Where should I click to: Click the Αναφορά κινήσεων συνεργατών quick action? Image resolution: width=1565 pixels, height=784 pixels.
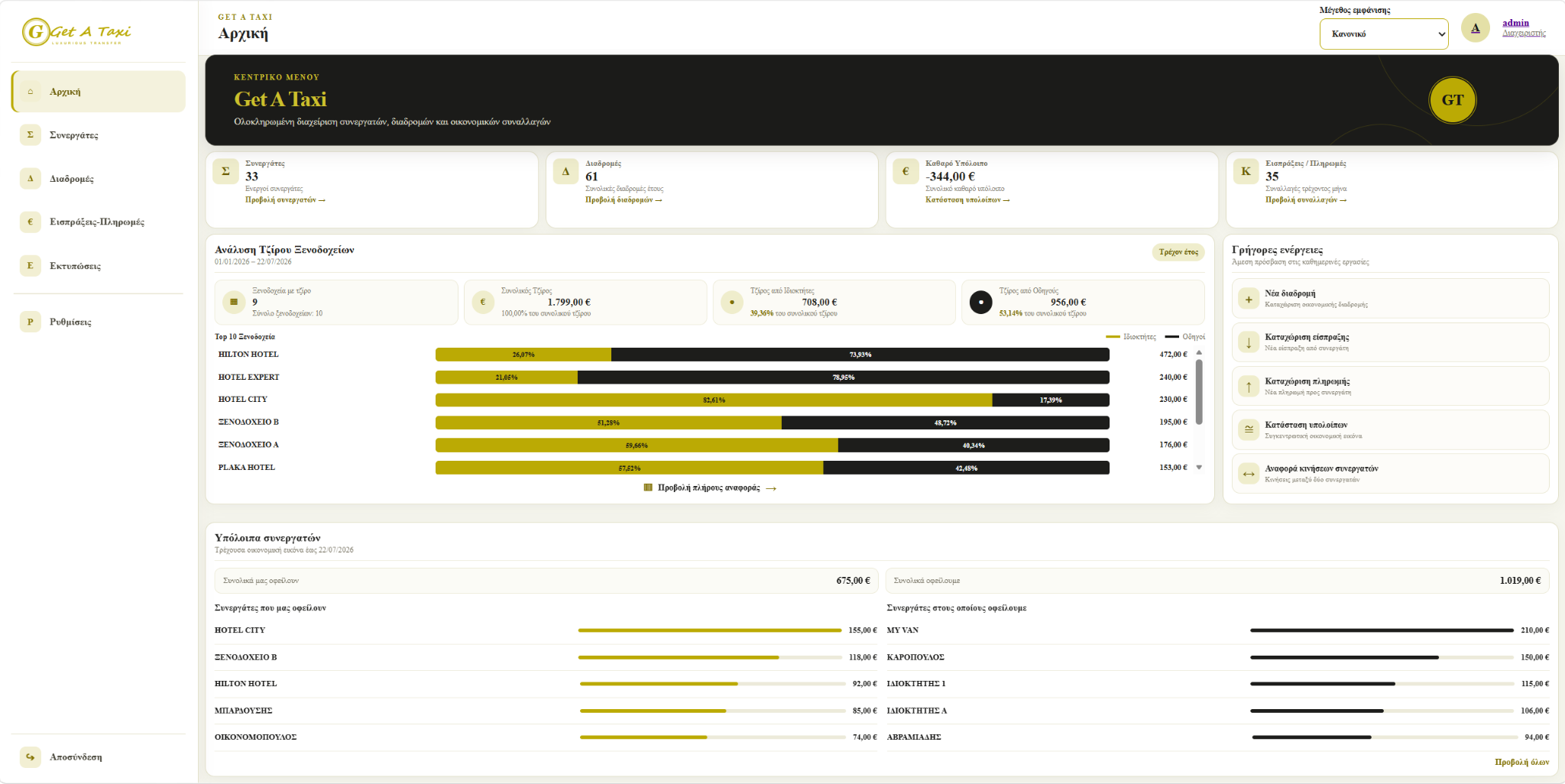coord(1391,474)
